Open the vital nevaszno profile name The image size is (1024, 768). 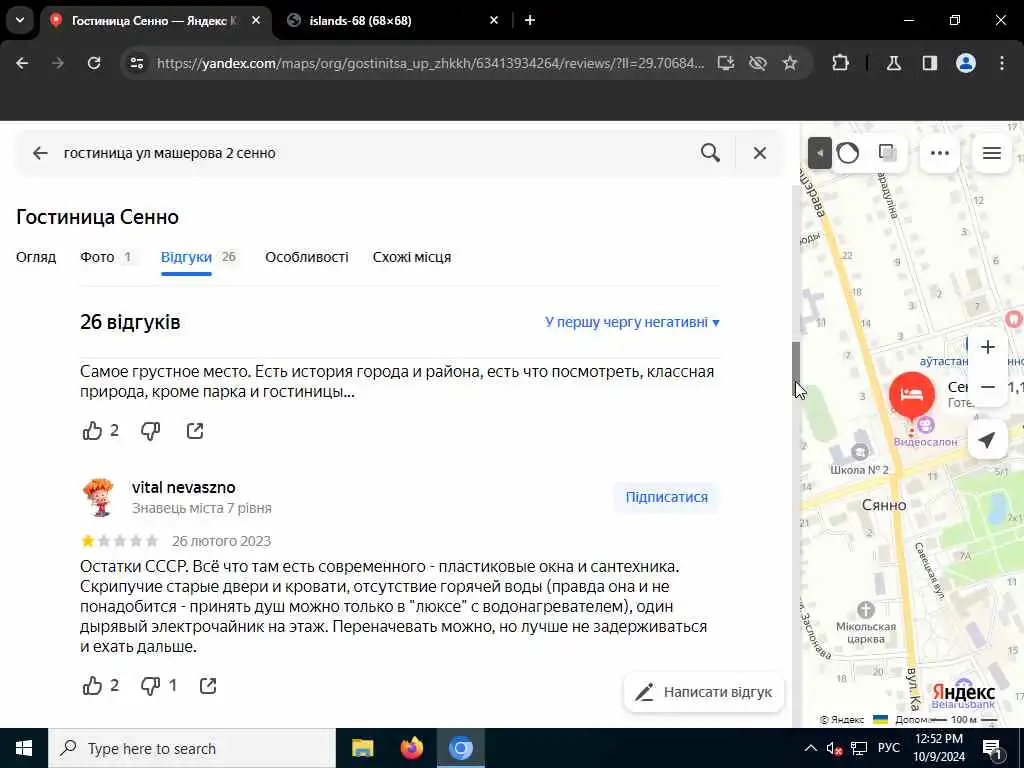[x=184, y=487]
